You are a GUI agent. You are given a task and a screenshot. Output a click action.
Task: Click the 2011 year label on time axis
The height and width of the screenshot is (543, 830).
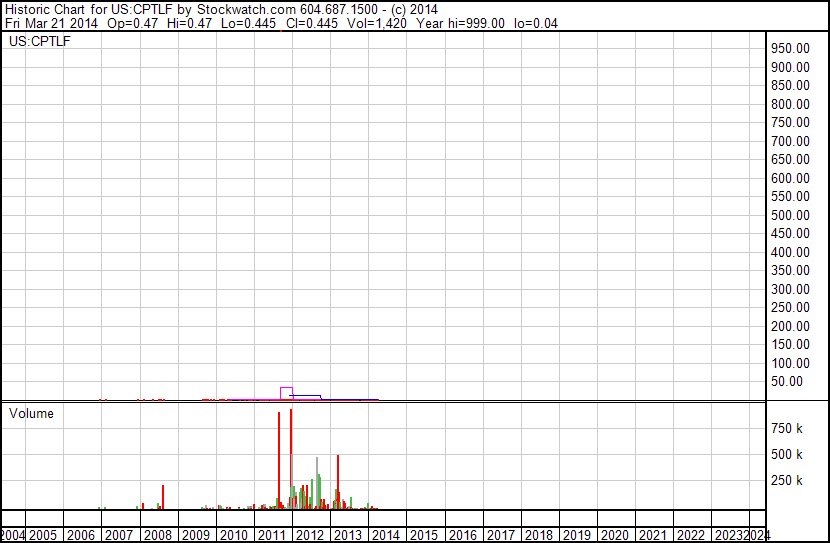pyautogui.click(x=272, y=535)
